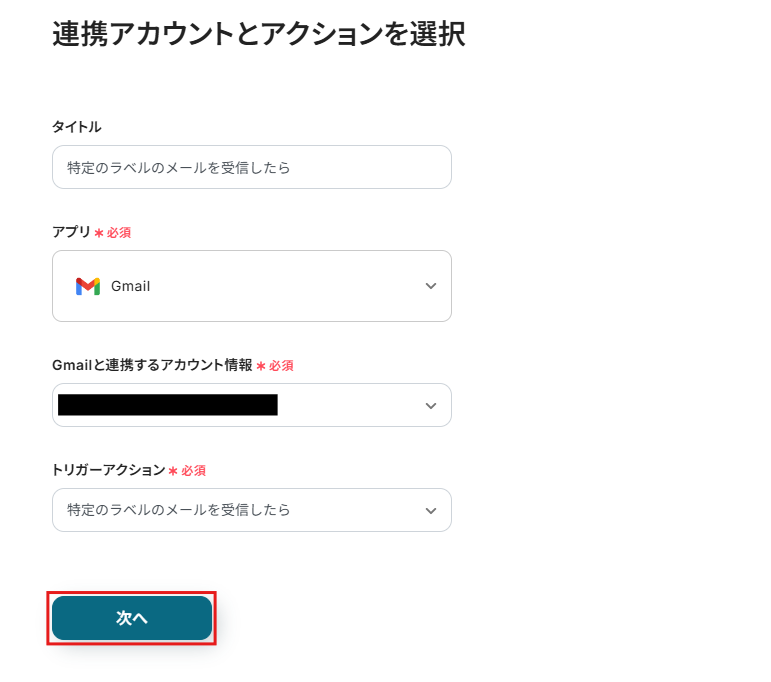Select the Gmail text in app selector
This screenshot has width=771, height=682.
coord(130,286)
